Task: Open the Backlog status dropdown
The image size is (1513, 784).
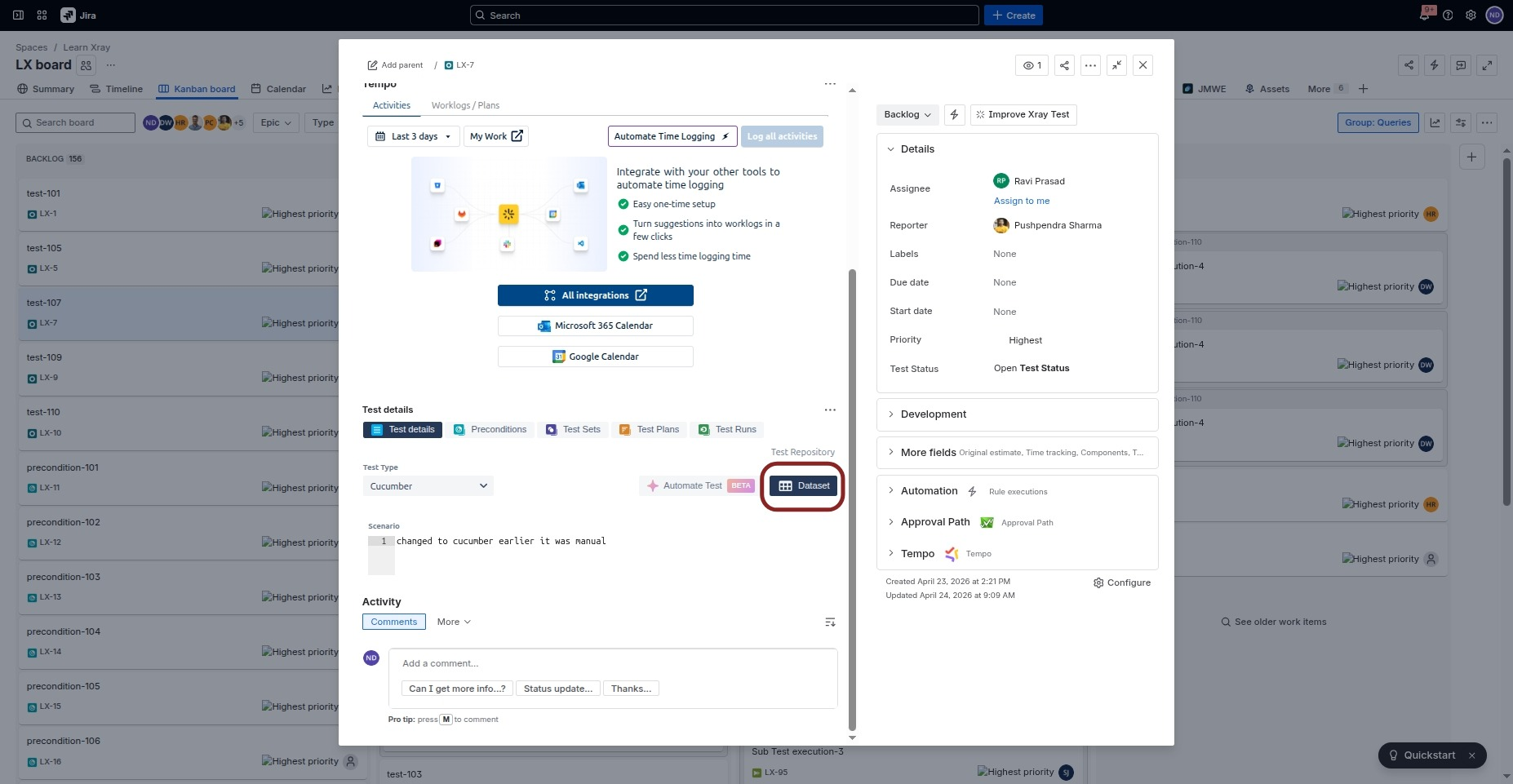Action: click(x=907, y=115)
